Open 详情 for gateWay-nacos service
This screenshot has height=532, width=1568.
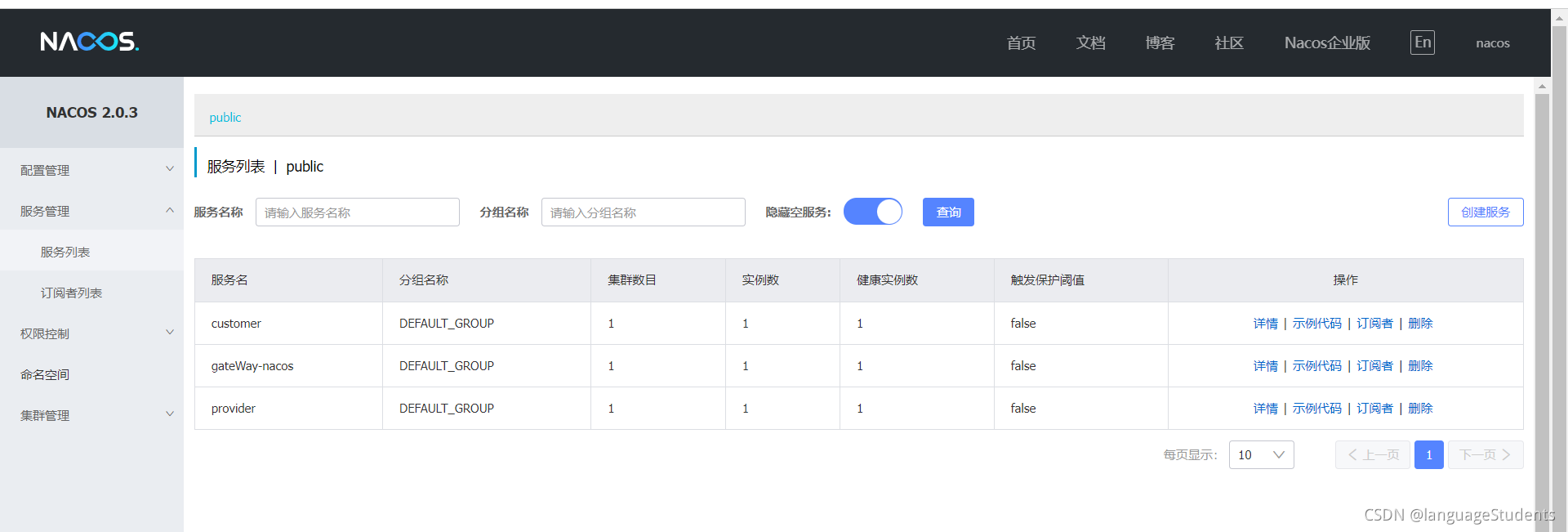1266,366
